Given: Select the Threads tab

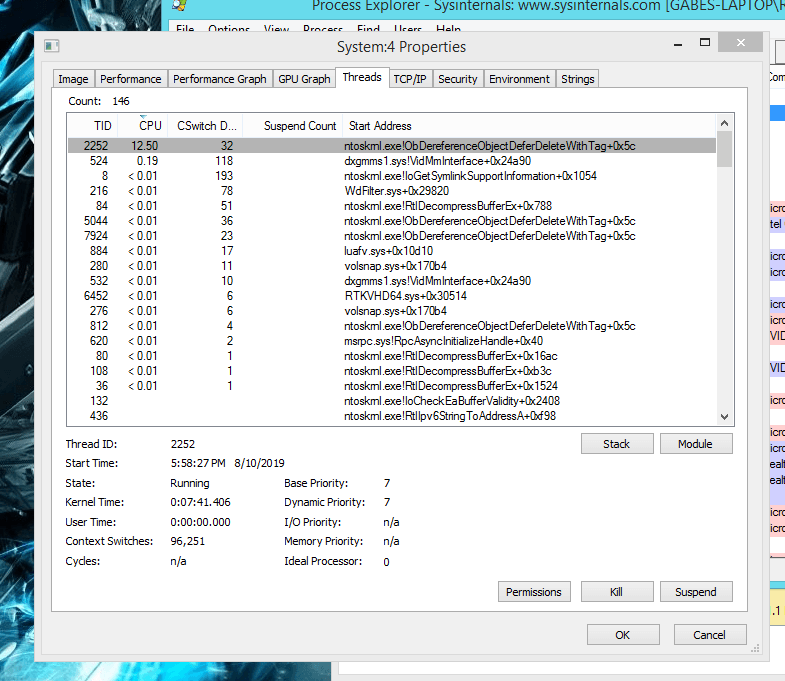Looking at the screenshot, I should coord(362,77).
